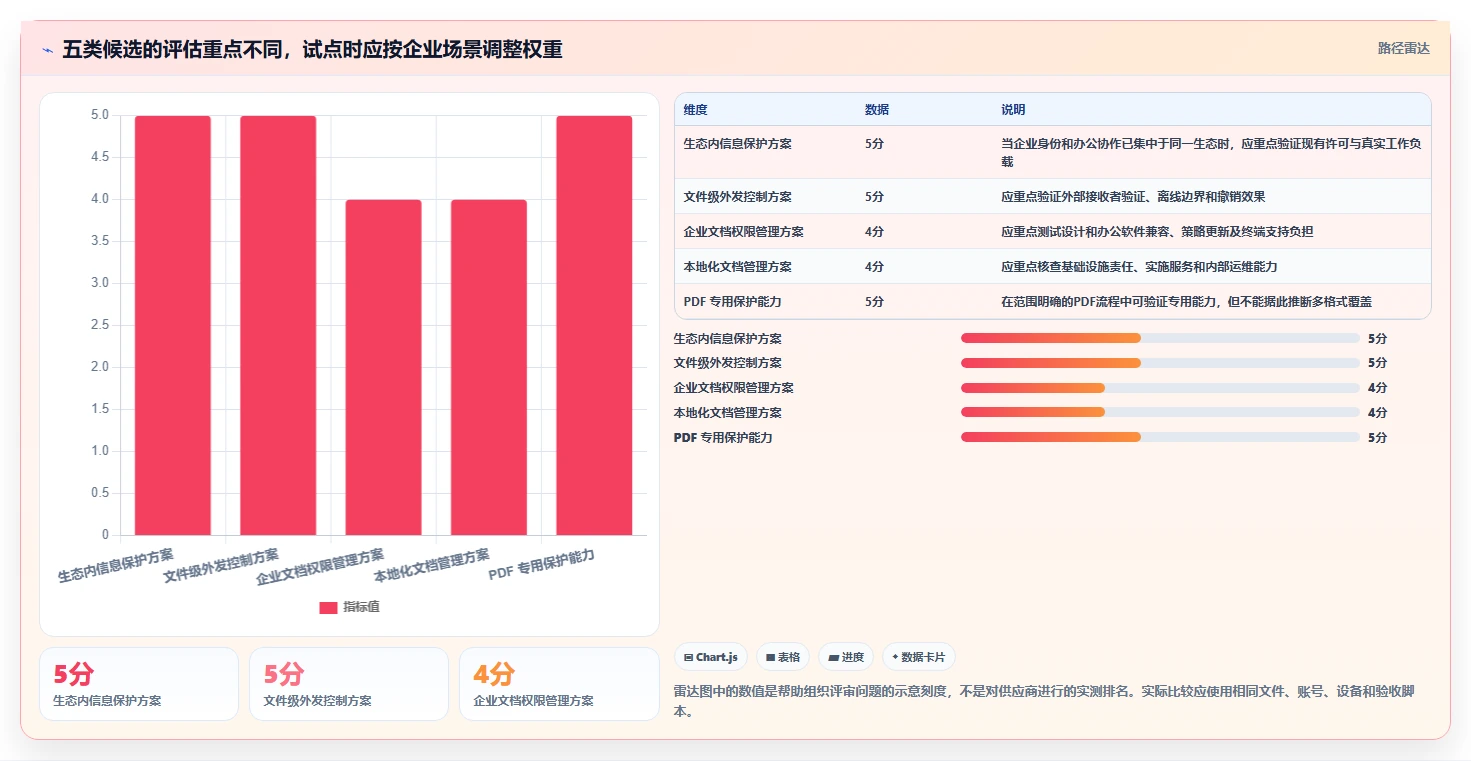Click the 指标值 legend label
This screenshot has width=1471, height=761.
(361, 607)
